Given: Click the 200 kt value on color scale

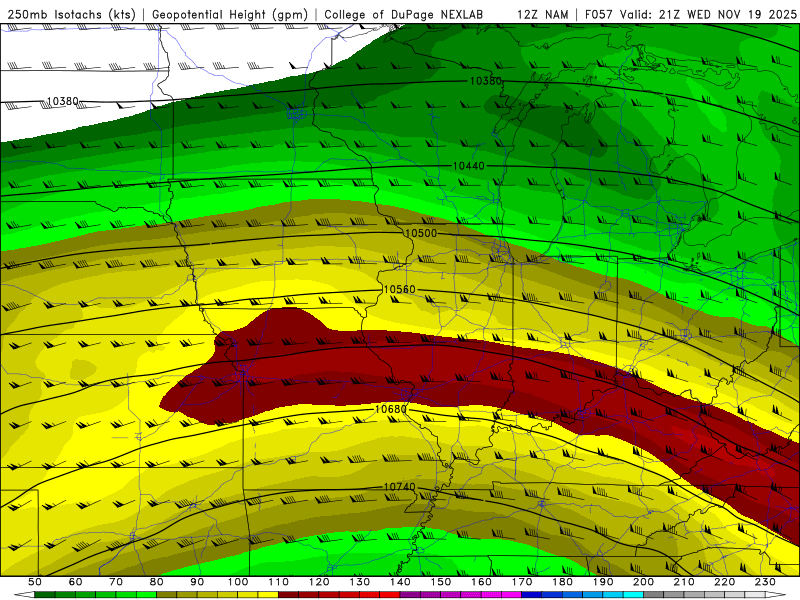Looking at the screenshot, I should 644,582.
